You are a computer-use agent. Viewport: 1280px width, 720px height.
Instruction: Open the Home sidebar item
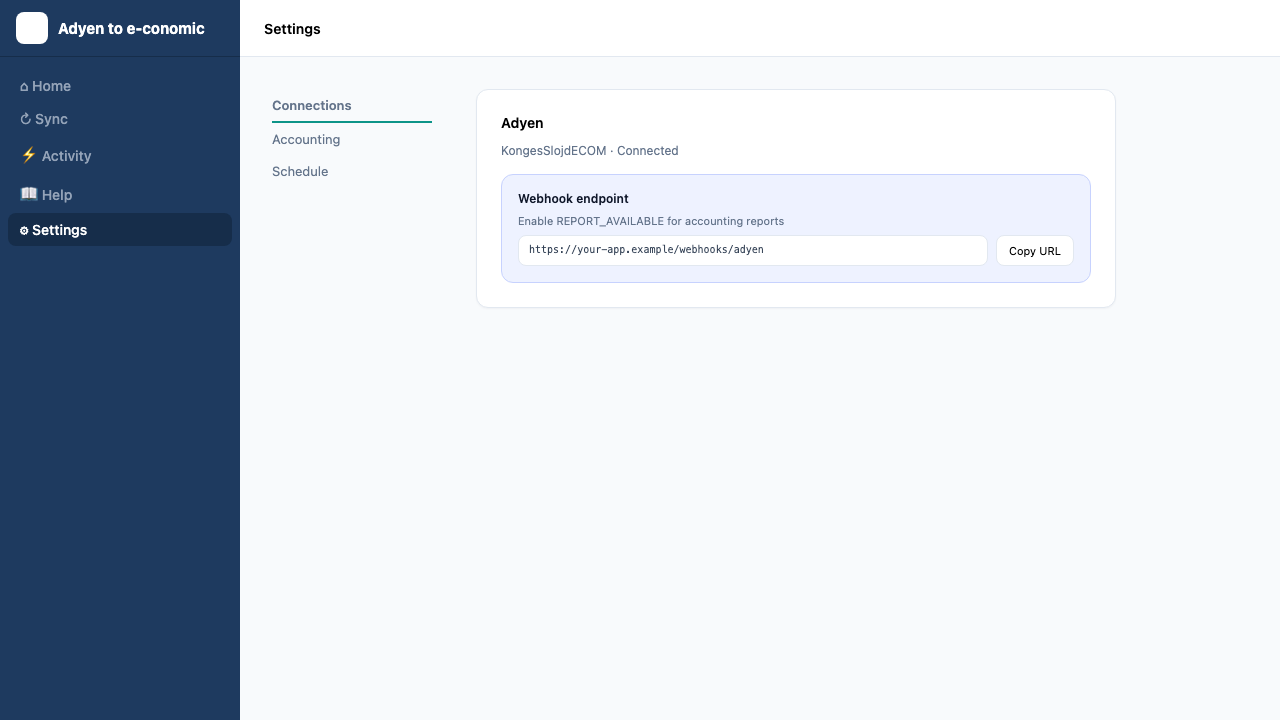[x=120, y=86]
